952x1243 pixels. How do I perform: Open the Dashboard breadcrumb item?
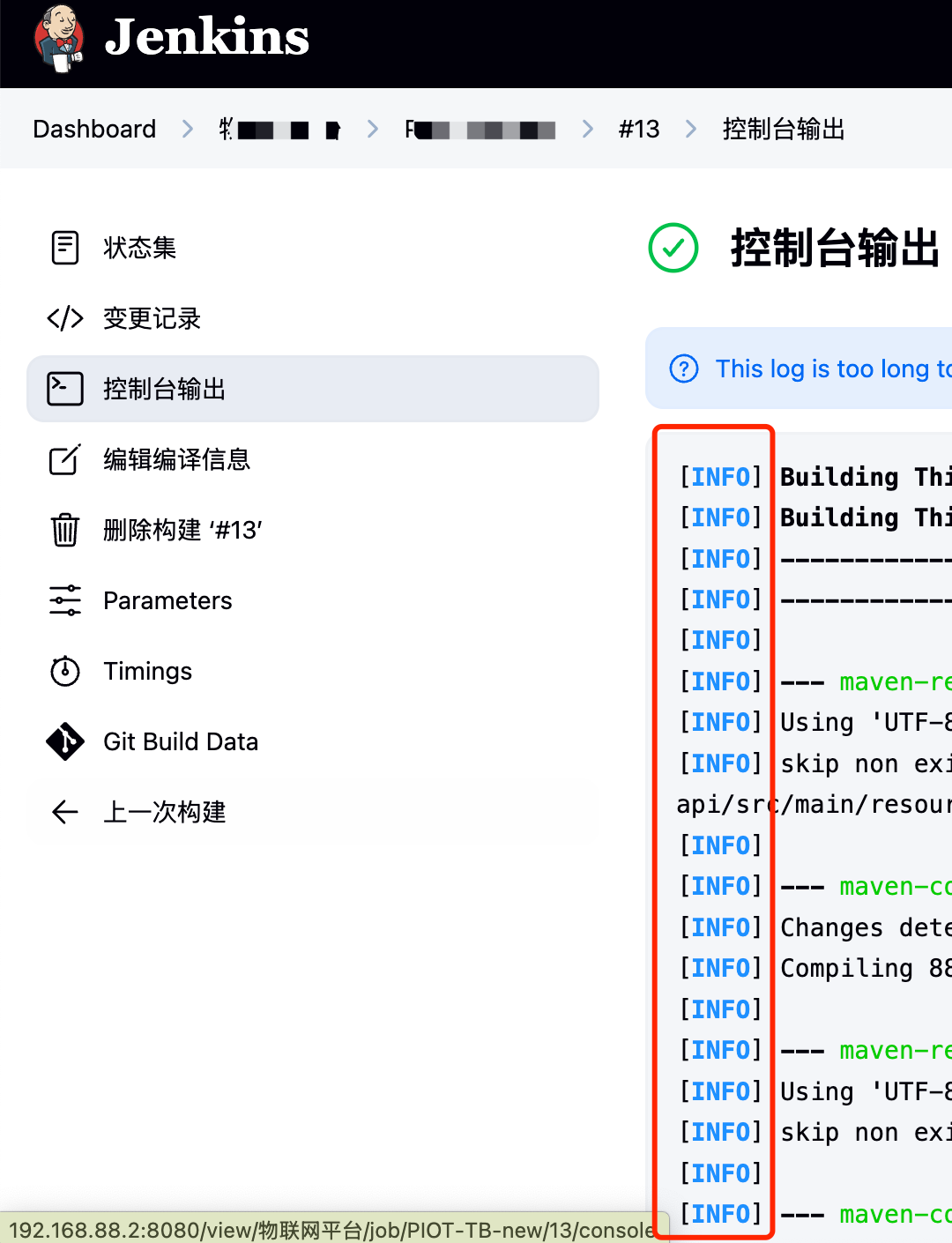(93, 129)
